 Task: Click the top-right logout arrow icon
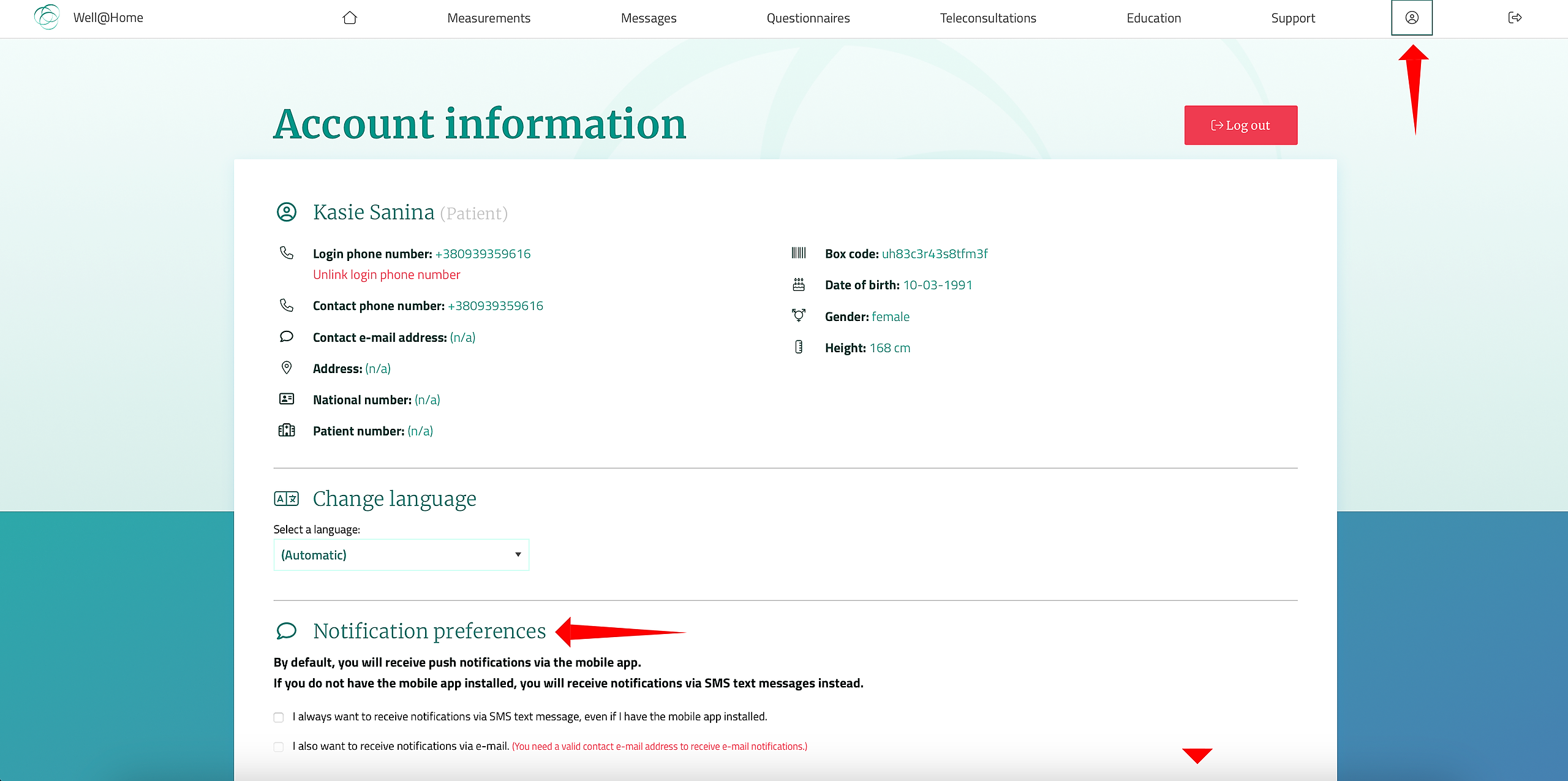[x=1514, y=18]
